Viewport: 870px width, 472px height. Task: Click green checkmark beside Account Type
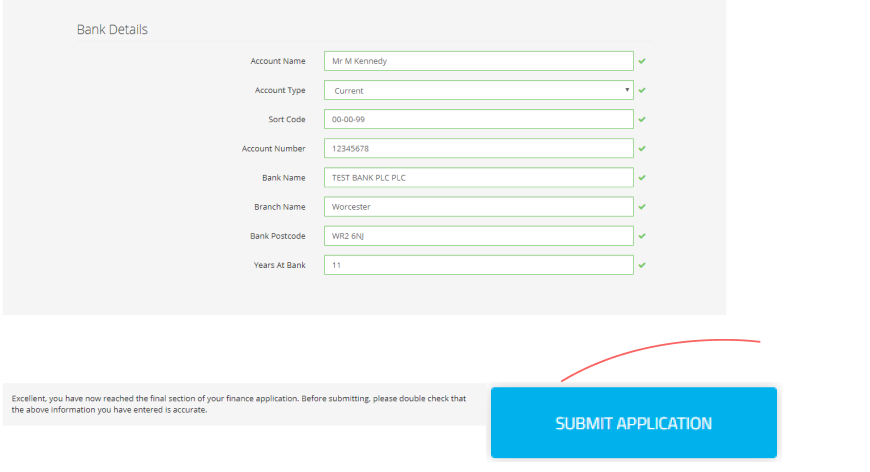pos(642,90)
